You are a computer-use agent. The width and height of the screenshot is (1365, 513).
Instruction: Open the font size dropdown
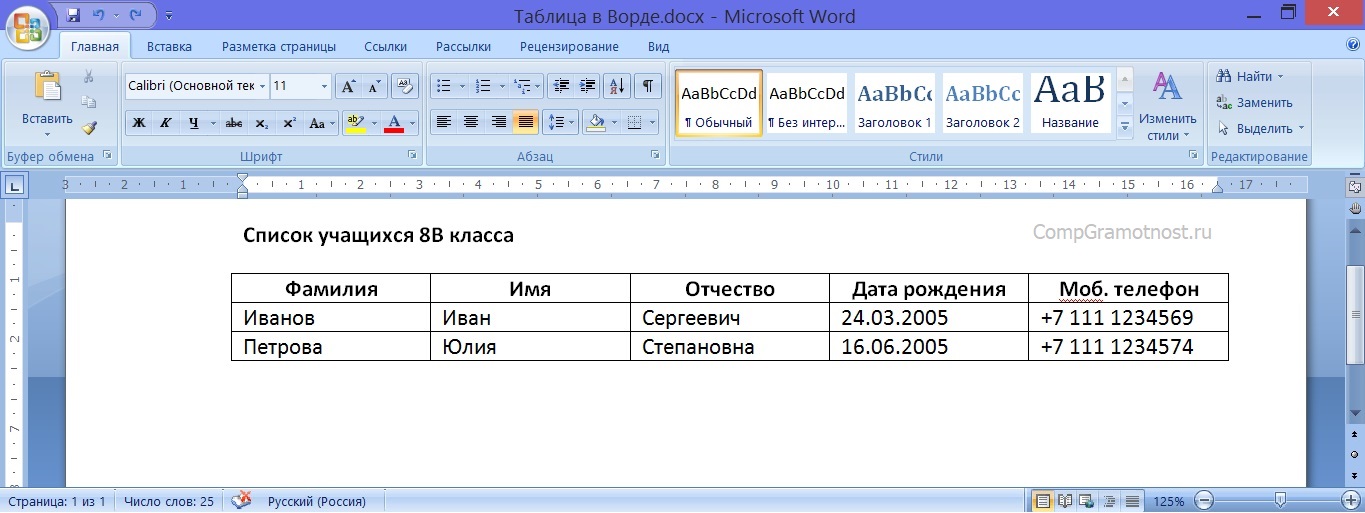(x=324, y=87)
